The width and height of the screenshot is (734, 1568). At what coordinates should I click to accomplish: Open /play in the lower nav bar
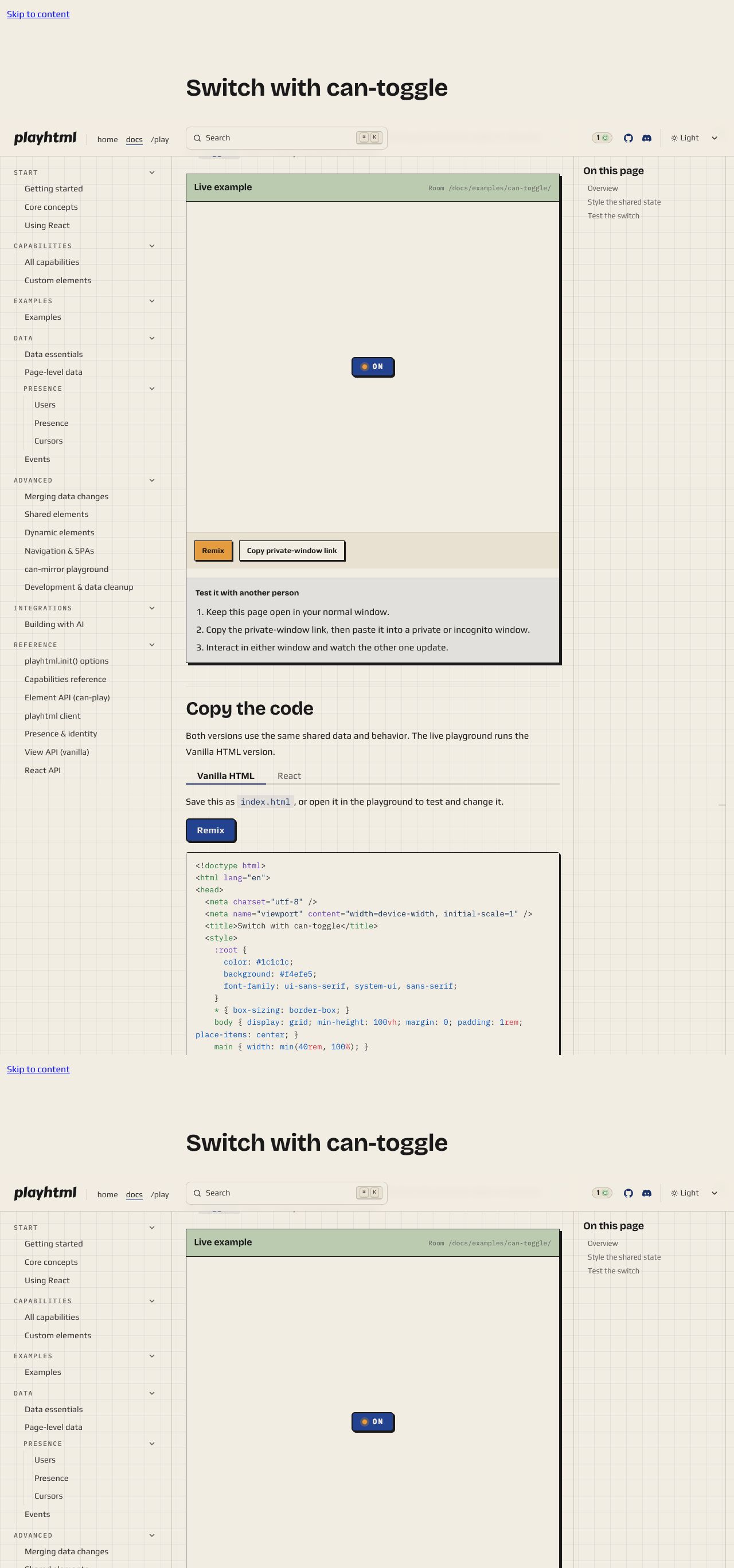(x=159, y=1194)
